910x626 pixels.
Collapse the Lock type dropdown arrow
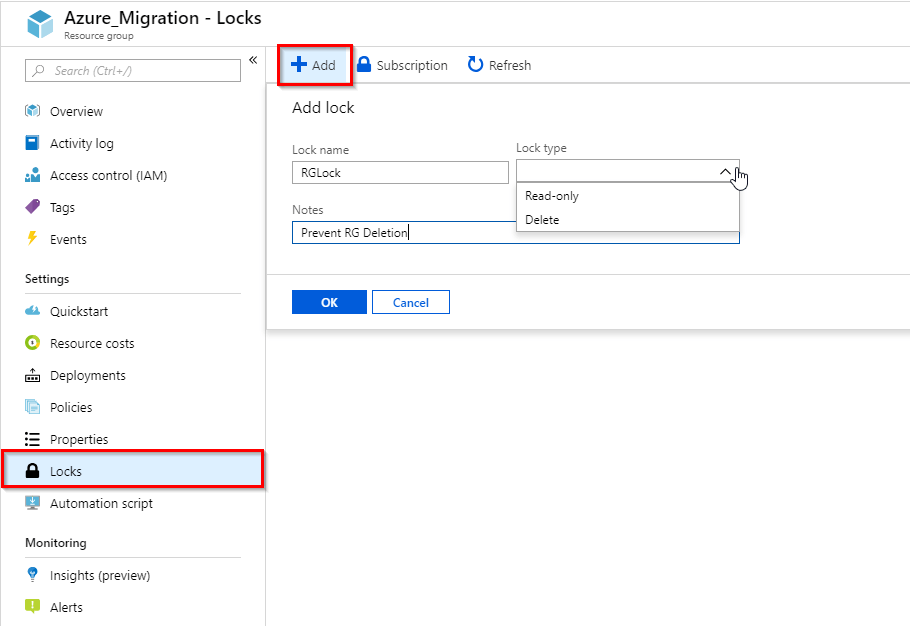tap(726, 172)
